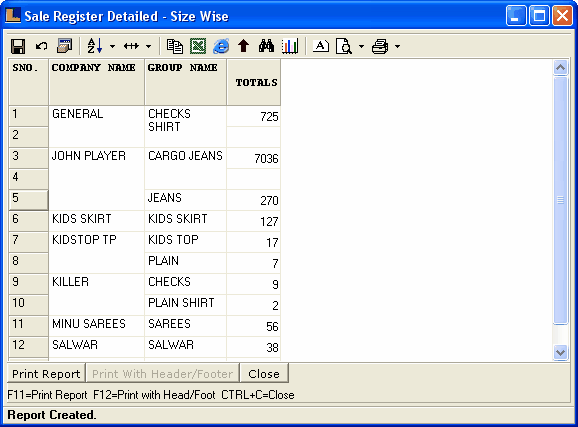
Task: Sort report using the A-Z icon
Action: pos(95,46)
